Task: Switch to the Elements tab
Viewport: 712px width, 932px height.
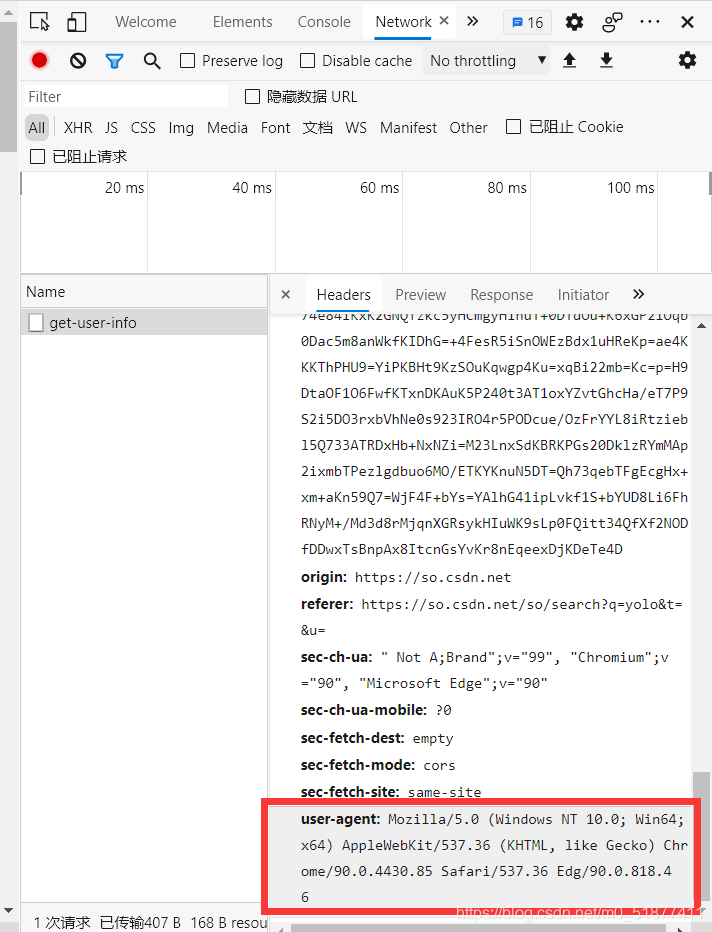Action: 242,22
